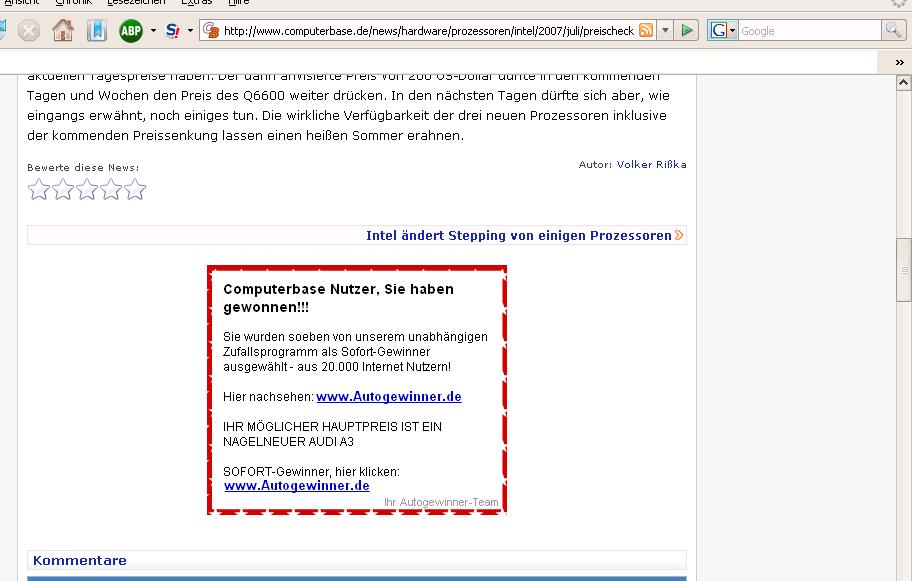Click the Google search input field
The image size is (917, 581).
click(810, 30)
